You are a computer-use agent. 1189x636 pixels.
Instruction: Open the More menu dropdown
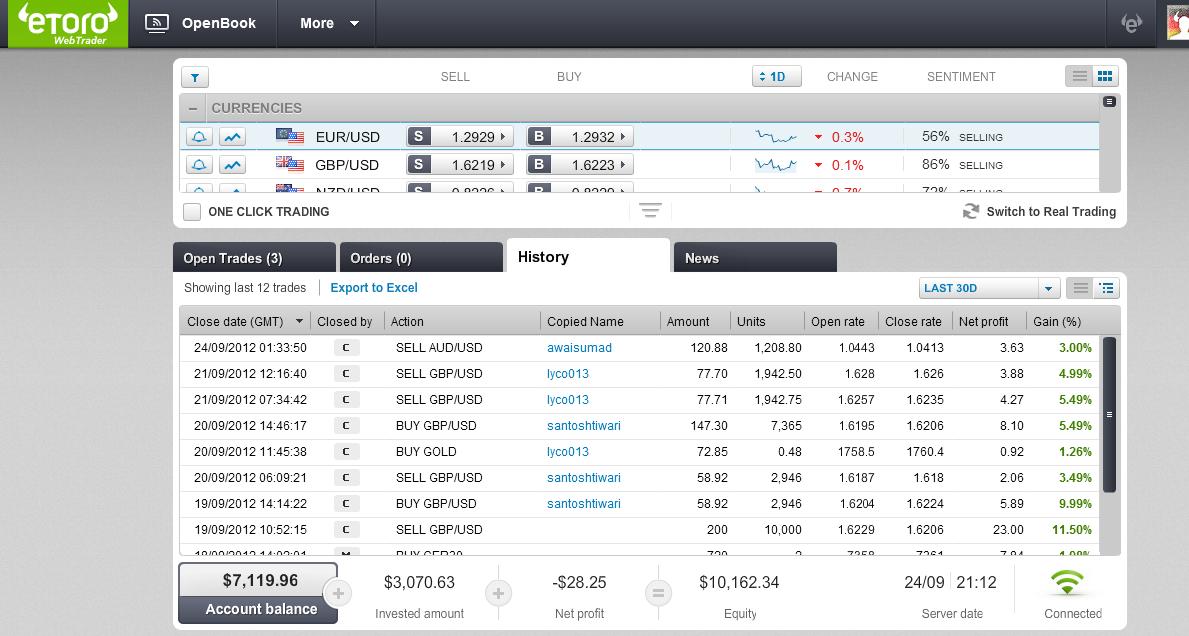coord(329,23)
